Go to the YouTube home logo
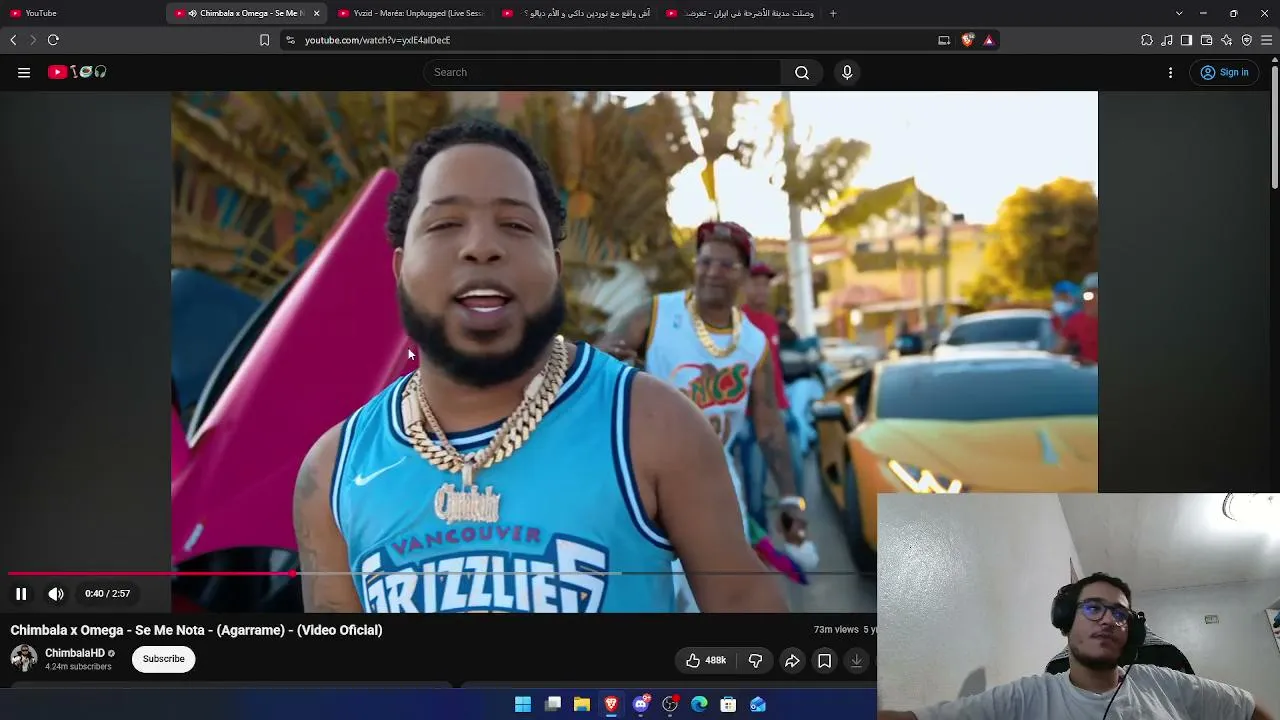The image size is (1280, 720). point(77,72)
